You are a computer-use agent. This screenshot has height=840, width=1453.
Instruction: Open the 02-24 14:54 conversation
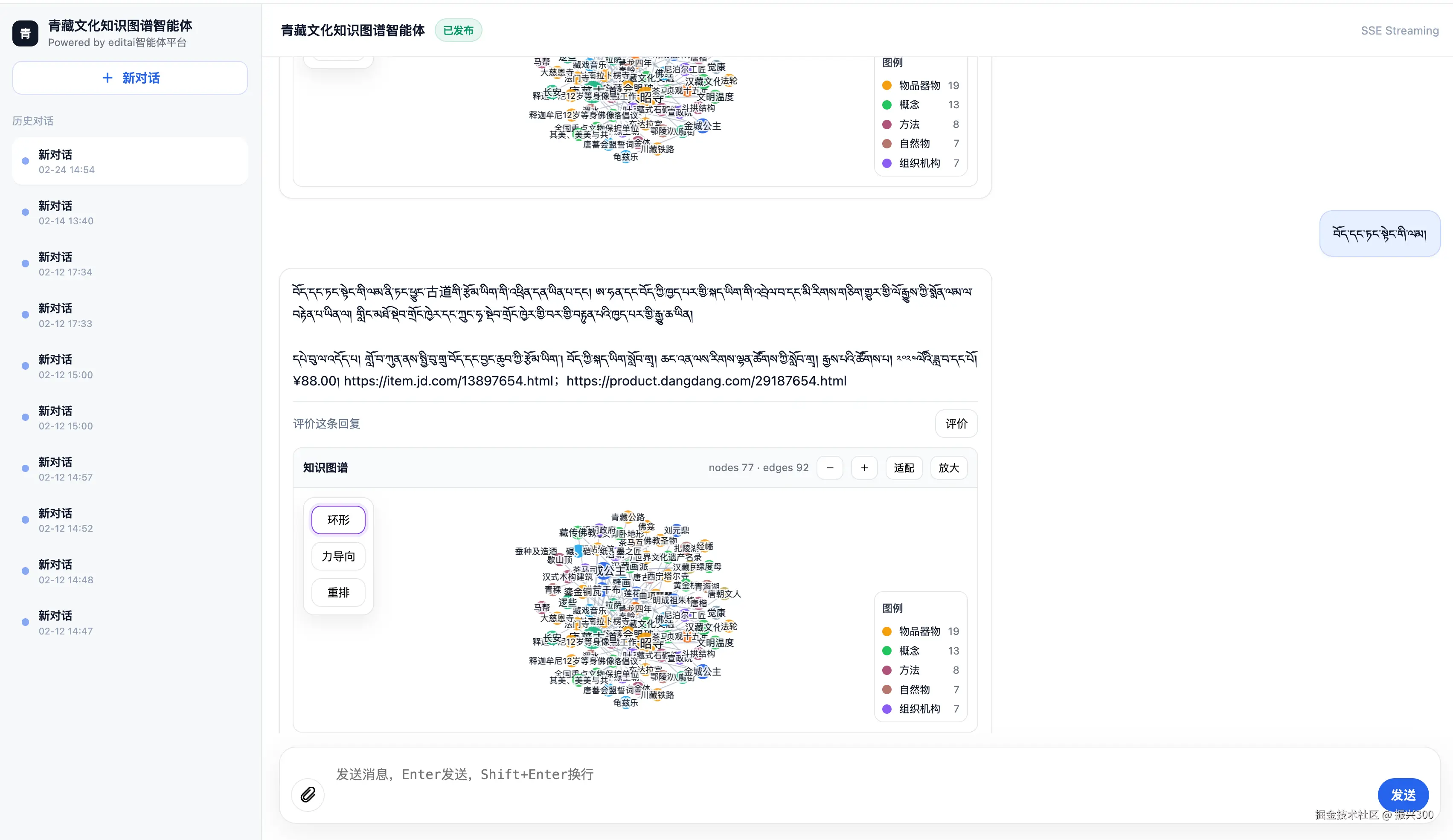pos(130,161)
